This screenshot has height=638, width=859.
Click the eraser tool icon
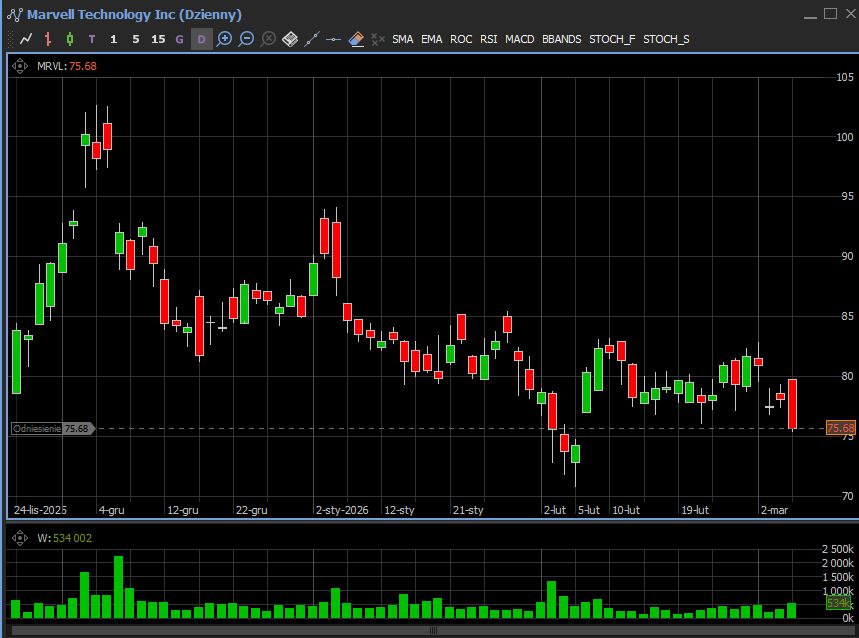[356, 39]
